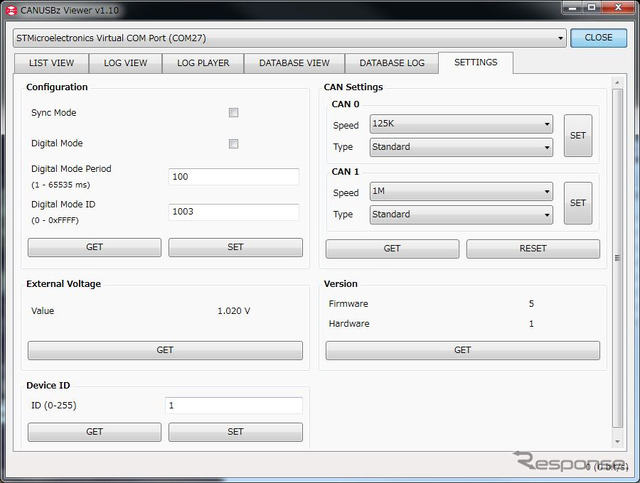This screenshot has height=483, width=640.
Task: Open the CAN 0 Type dropdown
Action: click(x=461, y=147)
